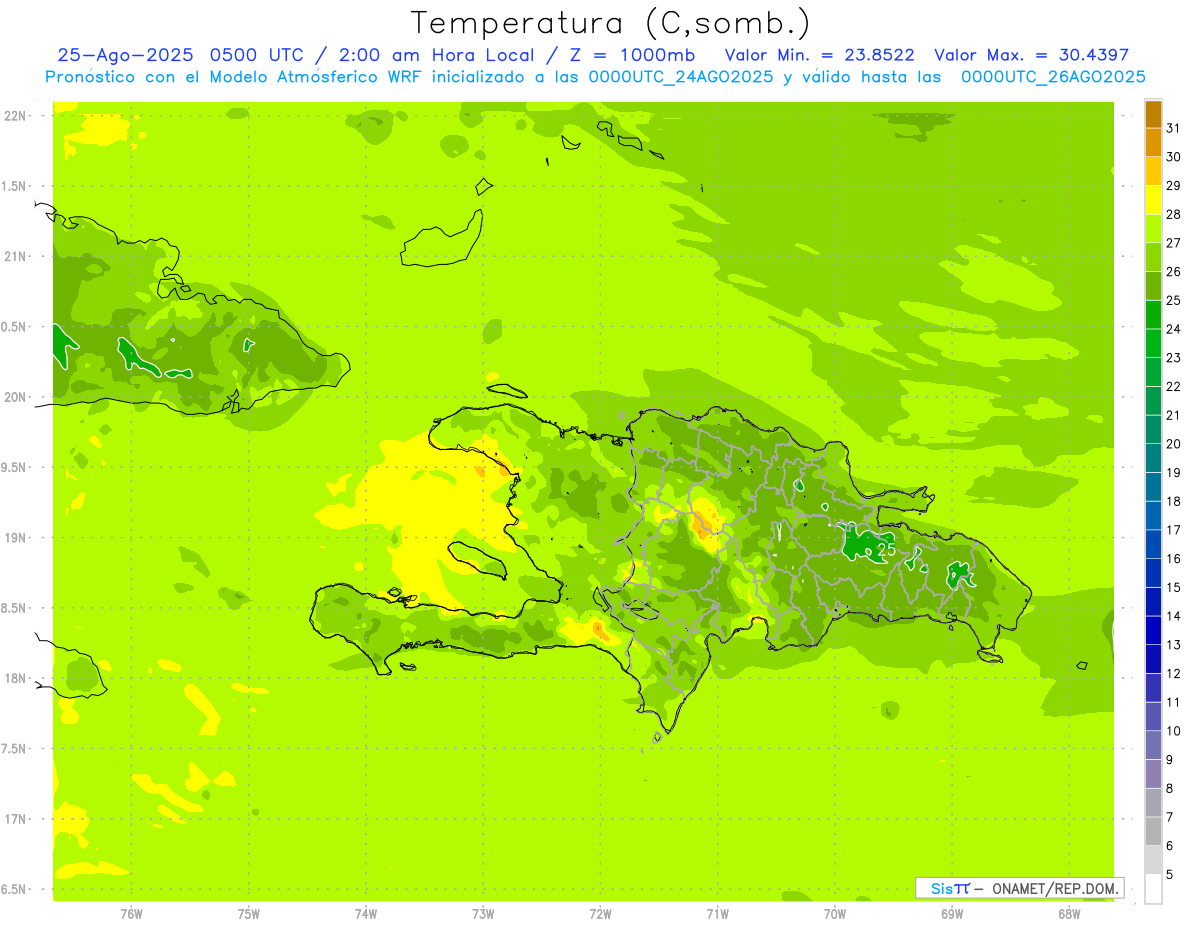Click the 'Temperatura (C,somb.)' map title

click(x=611, y=22)
